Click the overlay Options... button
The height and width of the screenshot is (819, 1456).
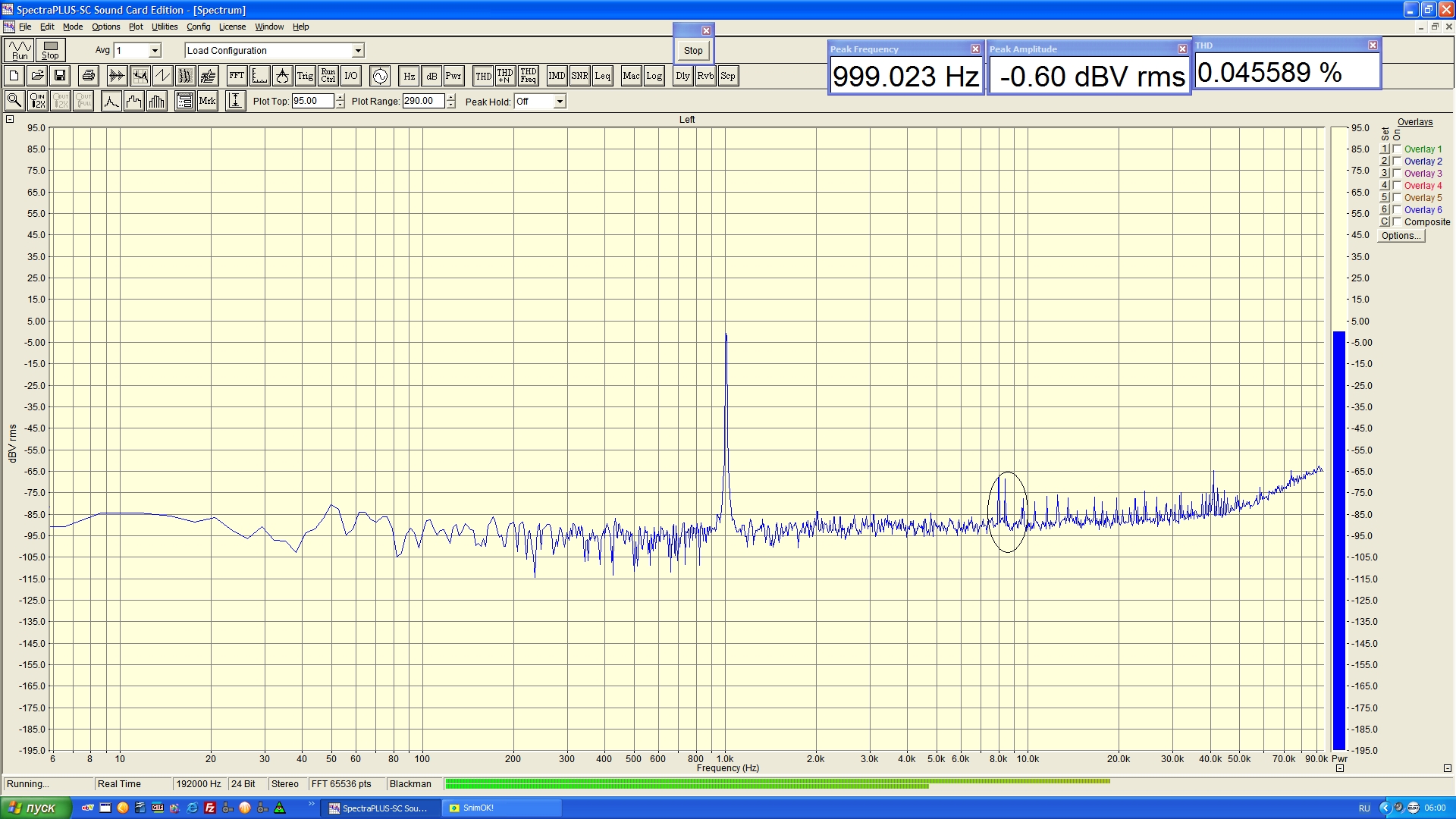pyautogui.click(x=1401, y=236)
